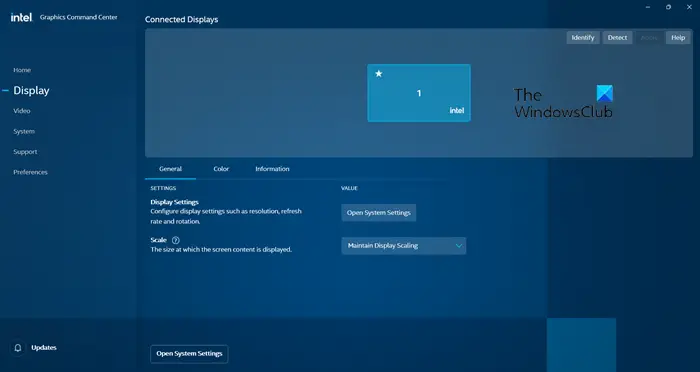This screenshot has width=700, height=372.
Task: Open Help for connected displays
Action: coord(678,38)
